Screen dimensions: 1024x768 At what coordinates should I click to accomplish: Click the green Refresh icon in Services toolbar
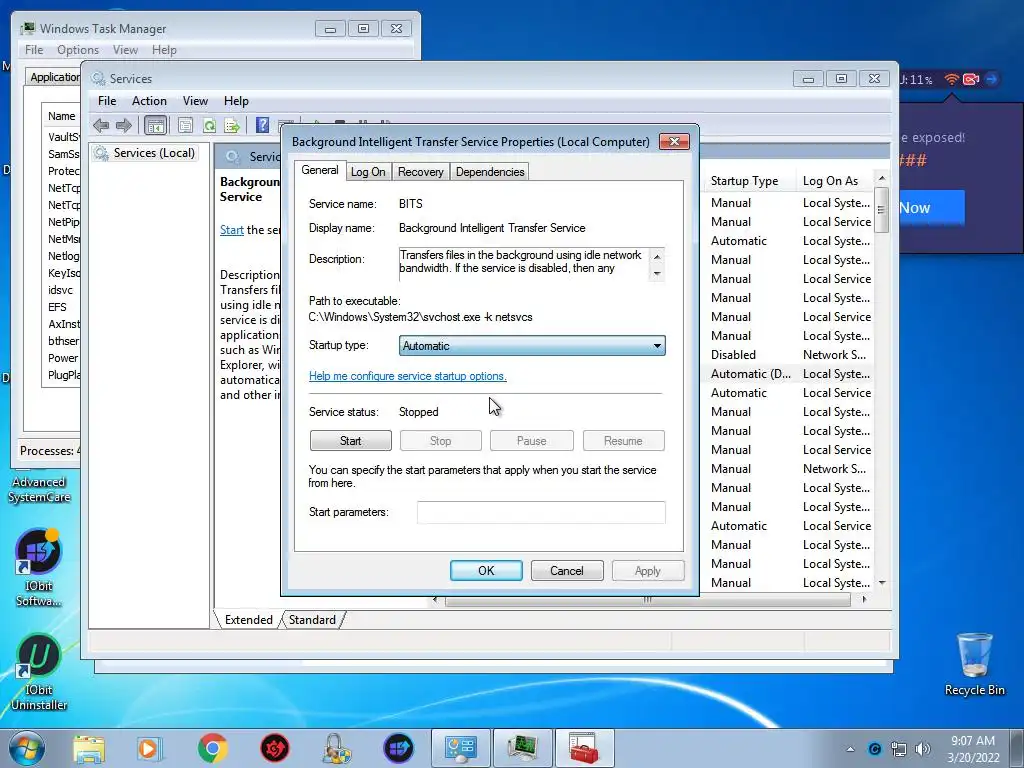pos(209,125)
